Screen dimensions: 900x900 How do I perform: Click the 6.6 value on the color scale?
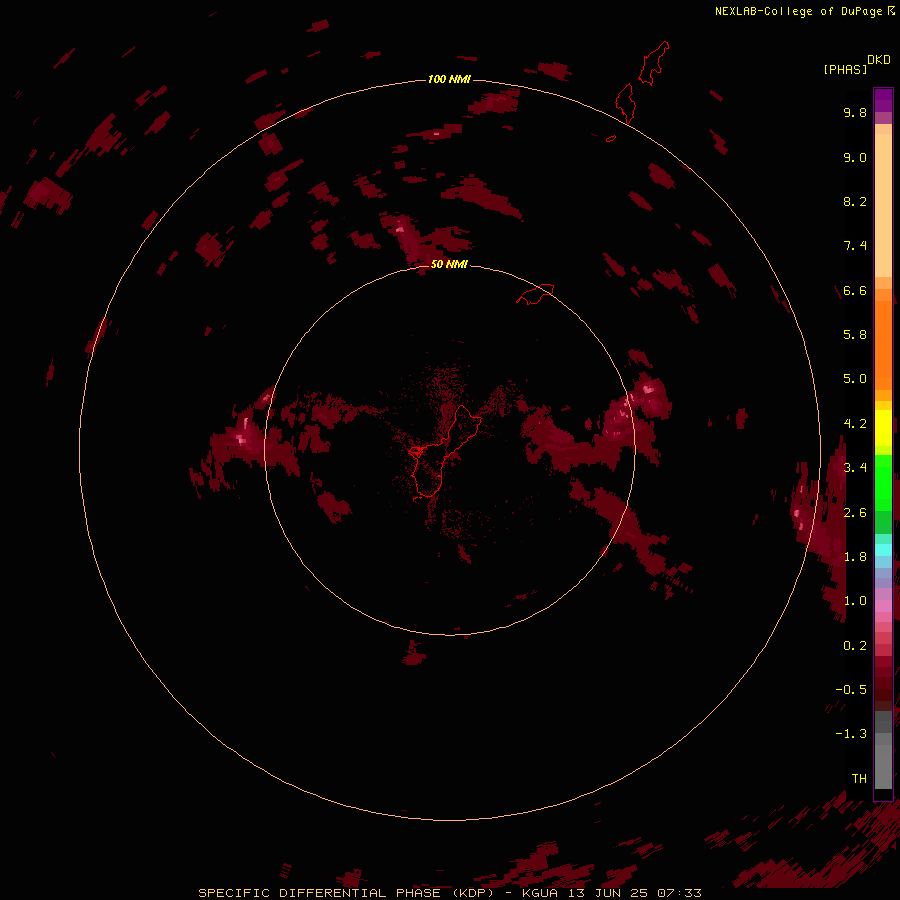pos(855,290)
